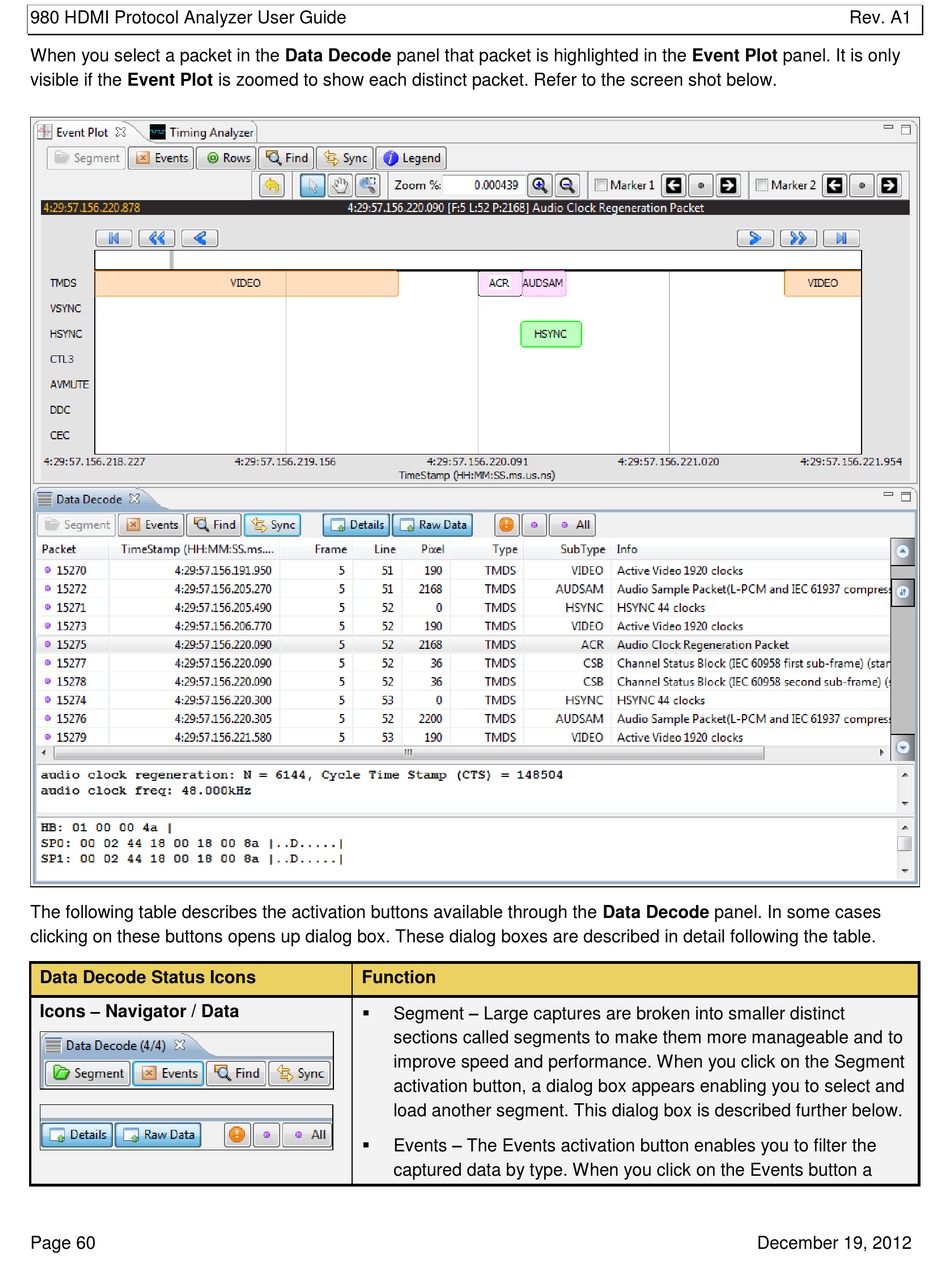Select packet row 15275 Audio Clock Regeneration

coord(463,645)
